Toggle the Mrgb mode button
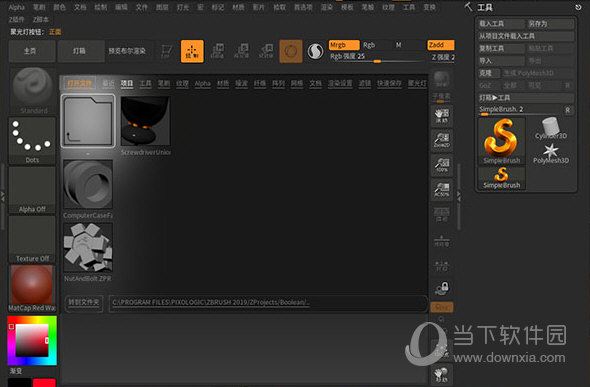The width and height of the screenshot is (590, 387). click(344, 45)
